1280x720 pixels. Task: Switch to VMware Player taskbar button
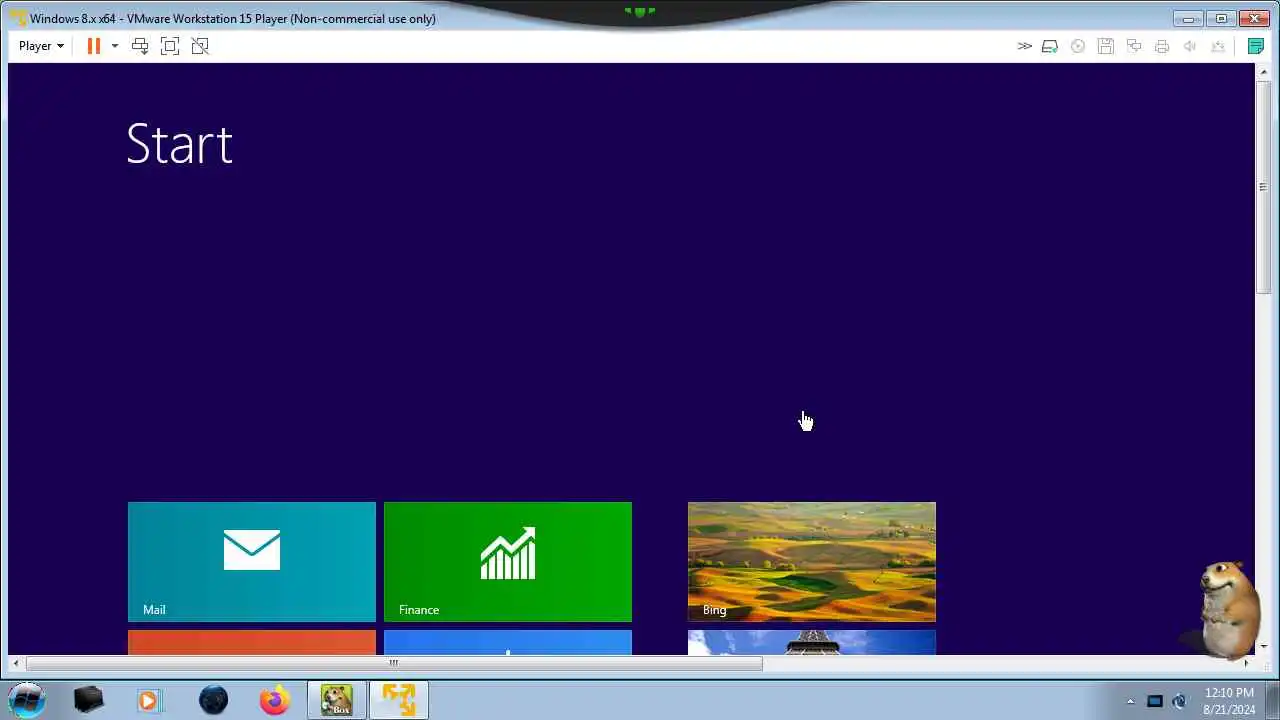399,700
